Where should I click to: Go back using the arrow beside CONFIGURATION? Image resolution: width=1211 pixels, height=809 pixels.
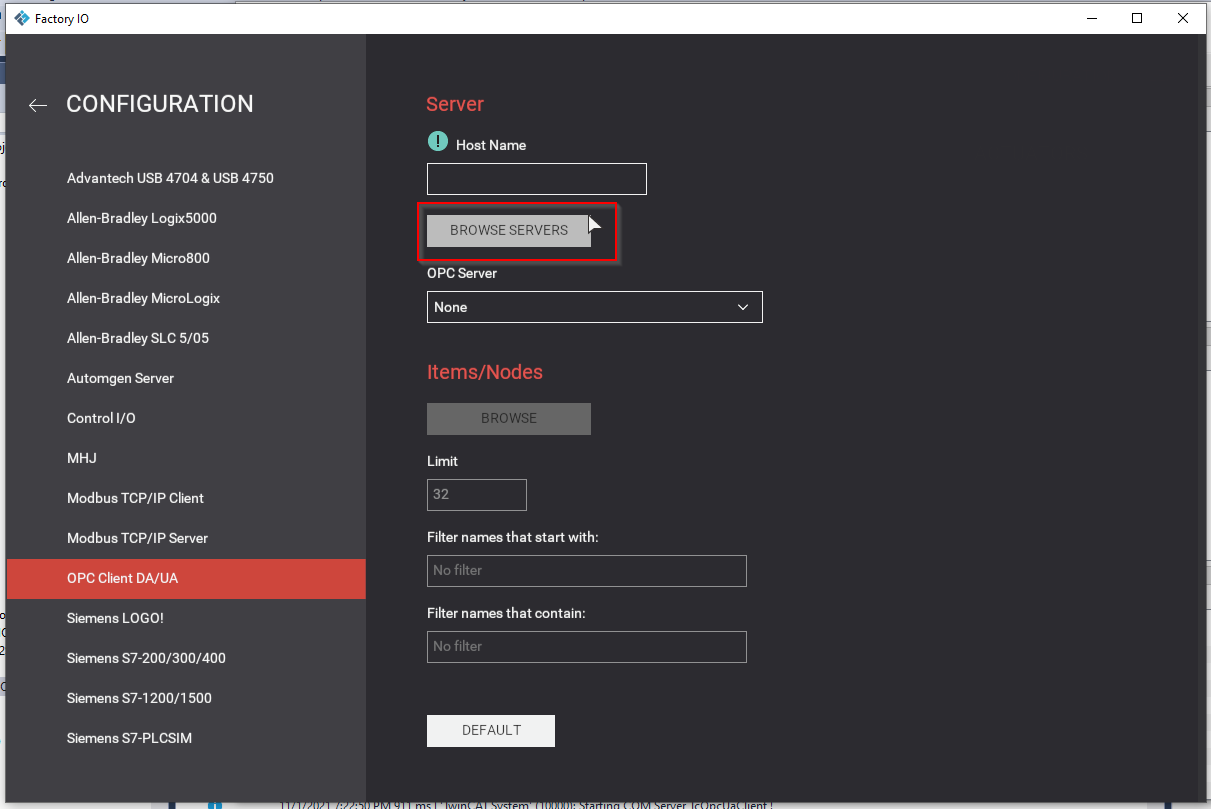coord(38,105)
